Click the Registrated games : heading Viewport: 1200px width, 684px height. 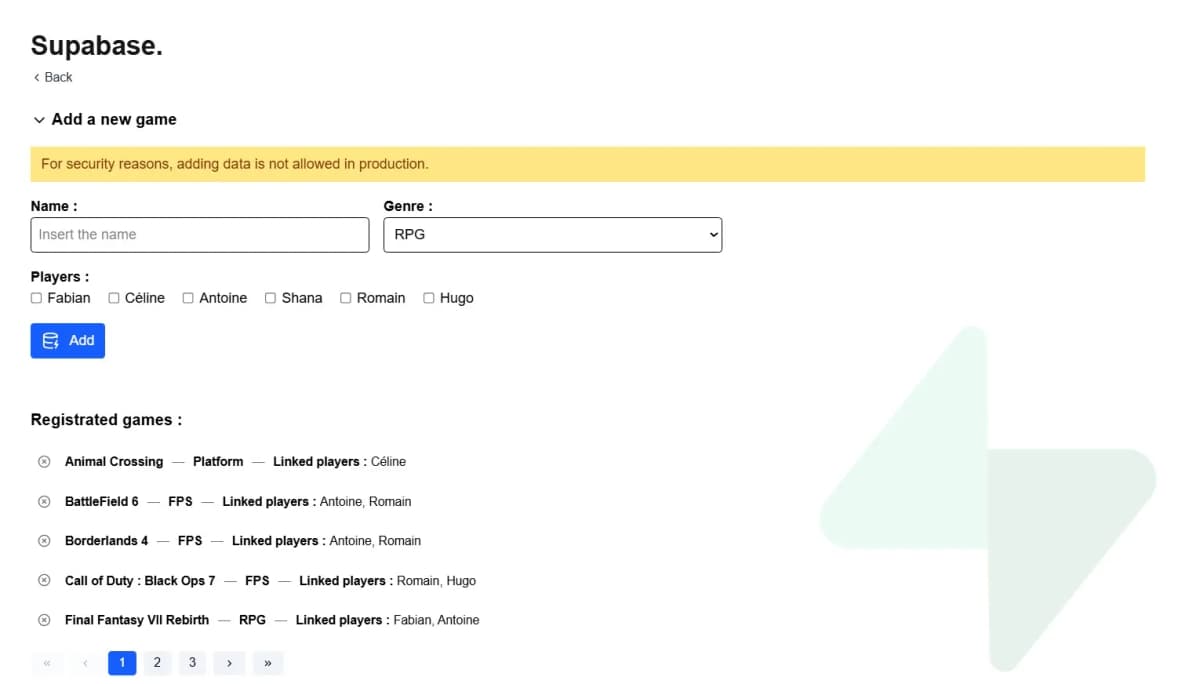(107, 420)
